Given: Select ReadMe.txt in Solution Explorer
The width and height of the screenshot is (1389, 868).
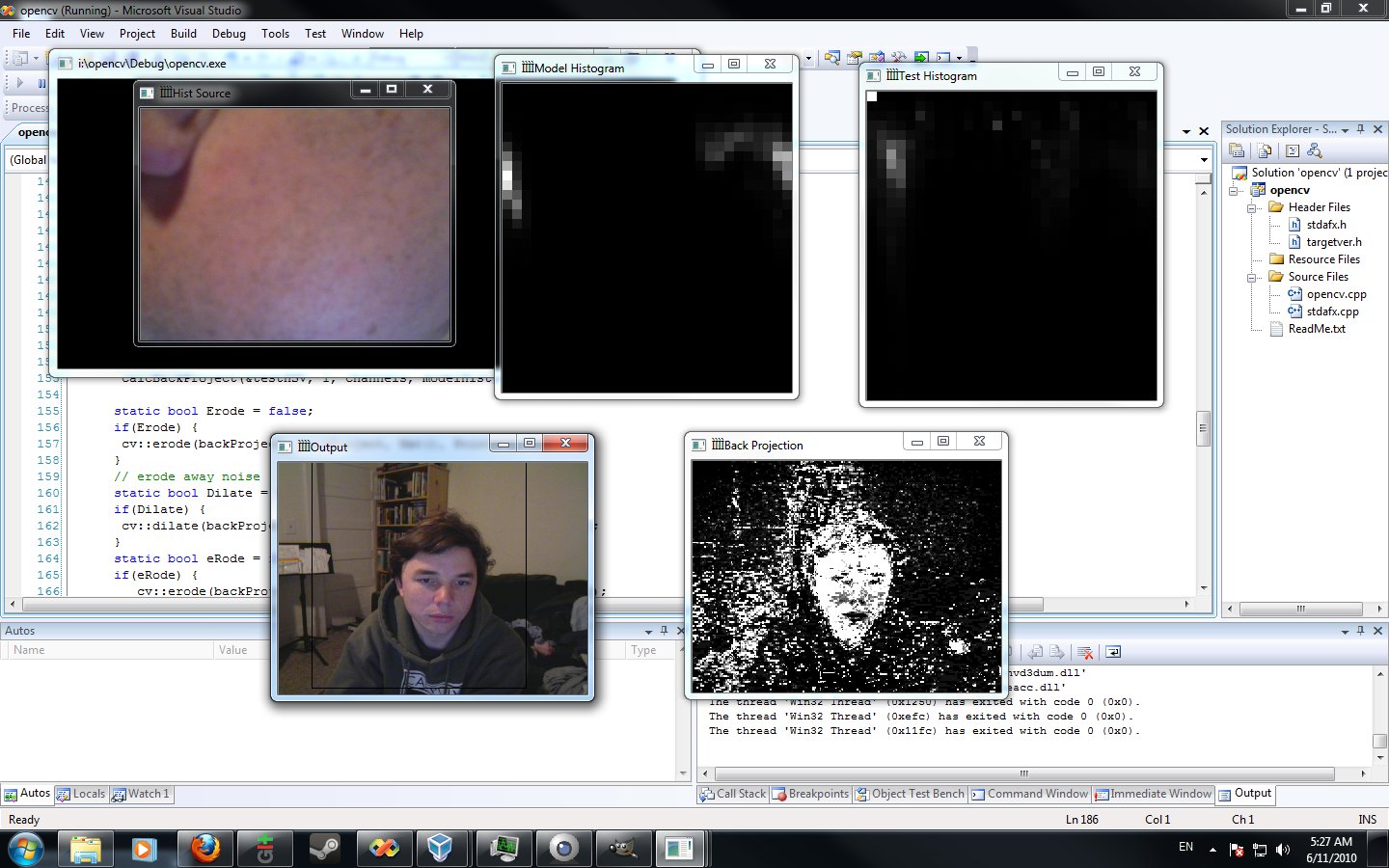Looking at the screenshot, I should click(x=1317, y=329).
